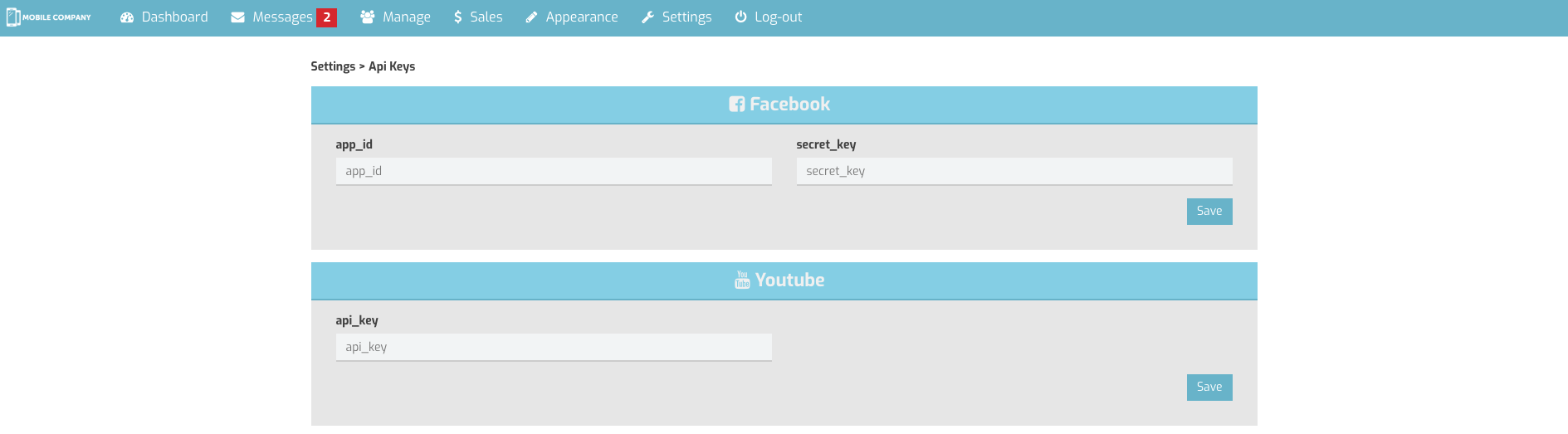Click the Messages envelope icon
The height and width of the screenshot is (434, 1568).
click(x=237, y=17)
